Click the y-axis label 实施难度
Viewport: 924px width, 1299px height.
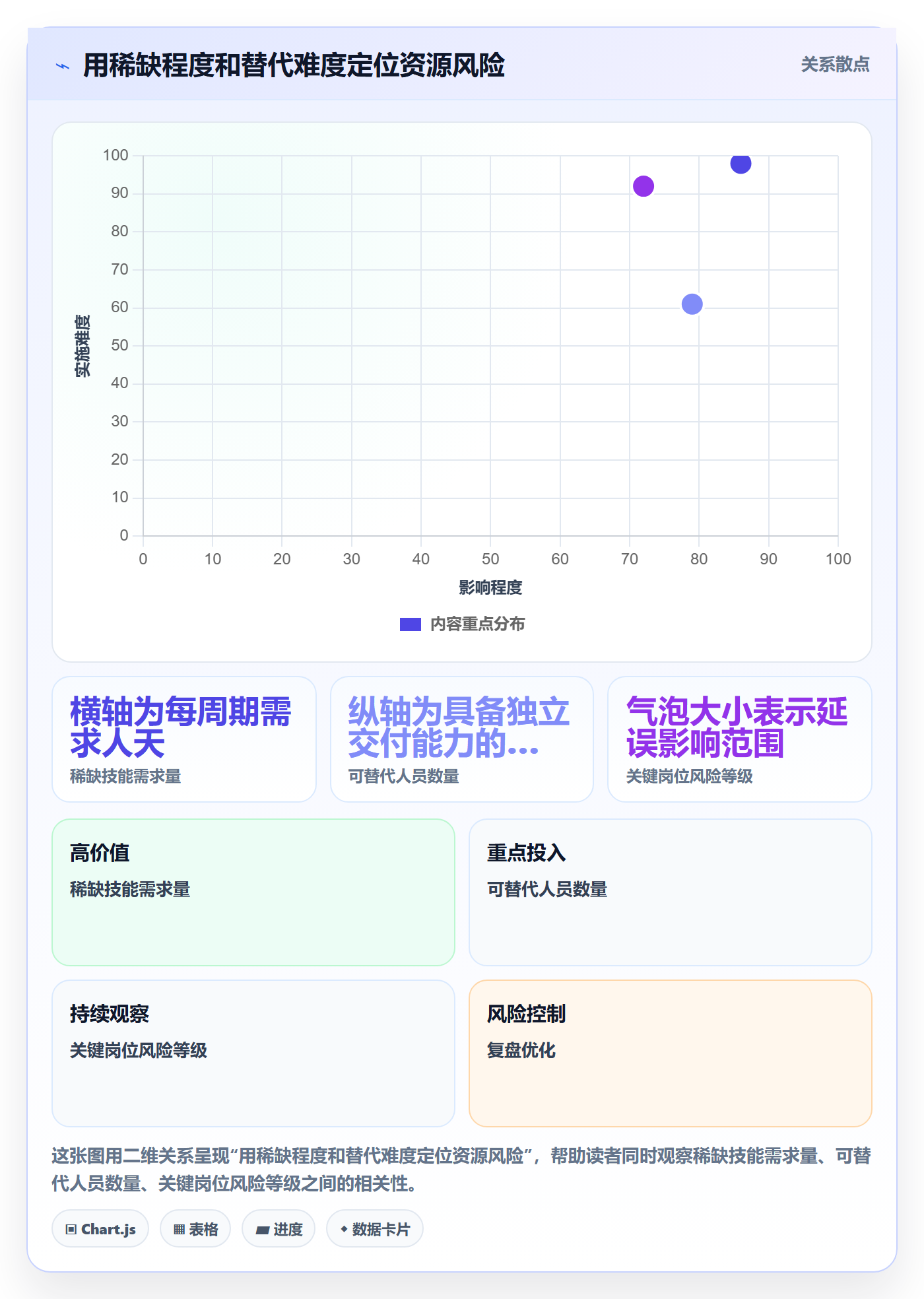82,346
